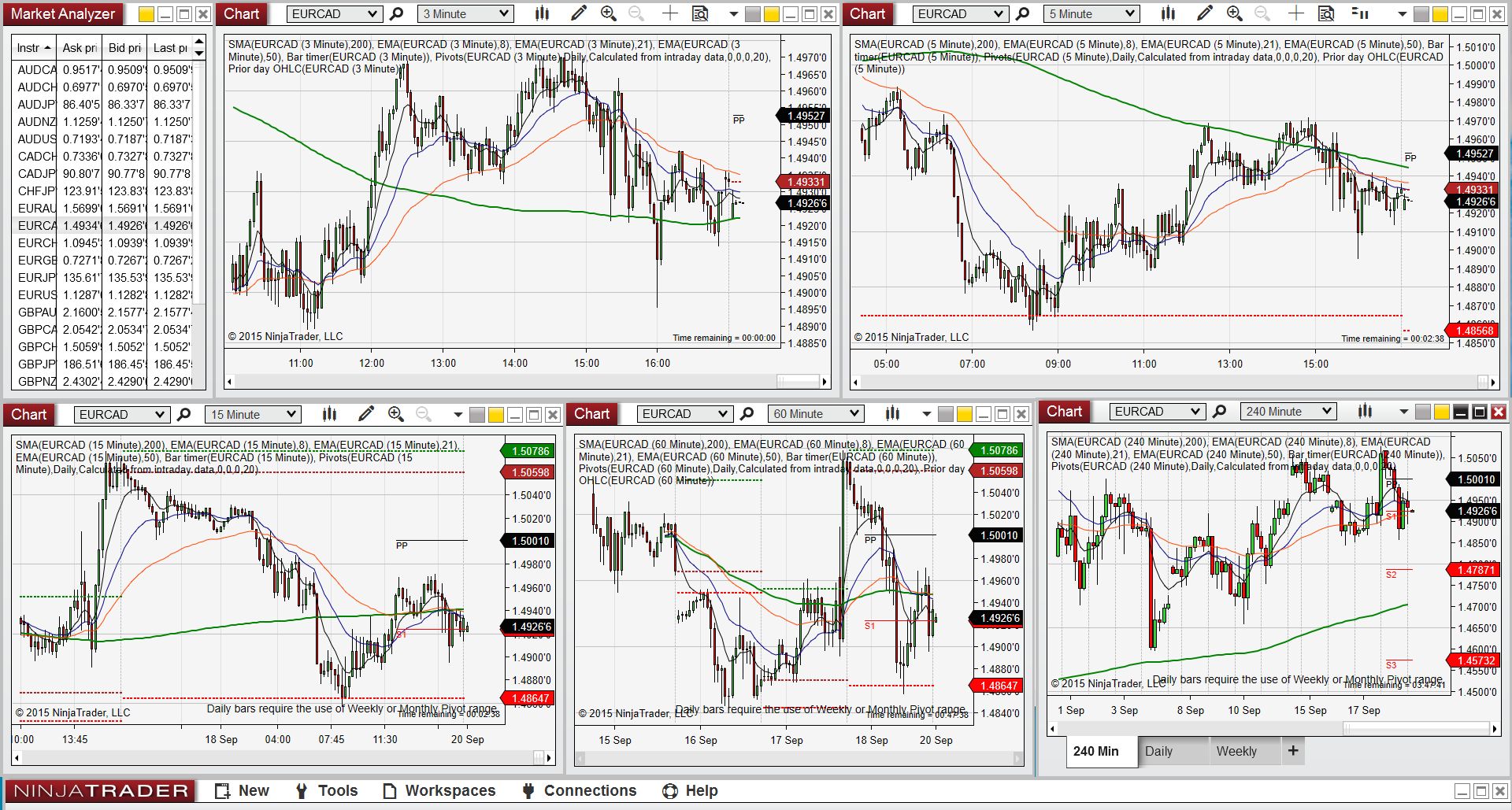Open drawing tools pencil on 15 Minute chart
The image size is (1512, 810).
click(366, 414)
